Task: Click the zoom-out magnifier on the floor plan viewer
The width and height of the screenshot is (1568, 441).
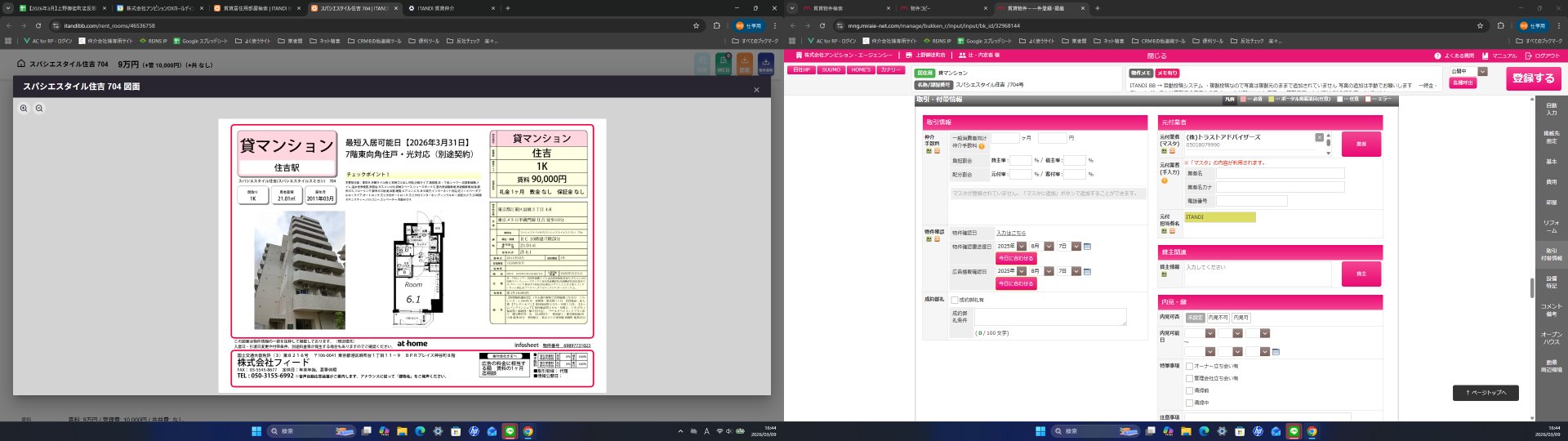Action: 39,108
